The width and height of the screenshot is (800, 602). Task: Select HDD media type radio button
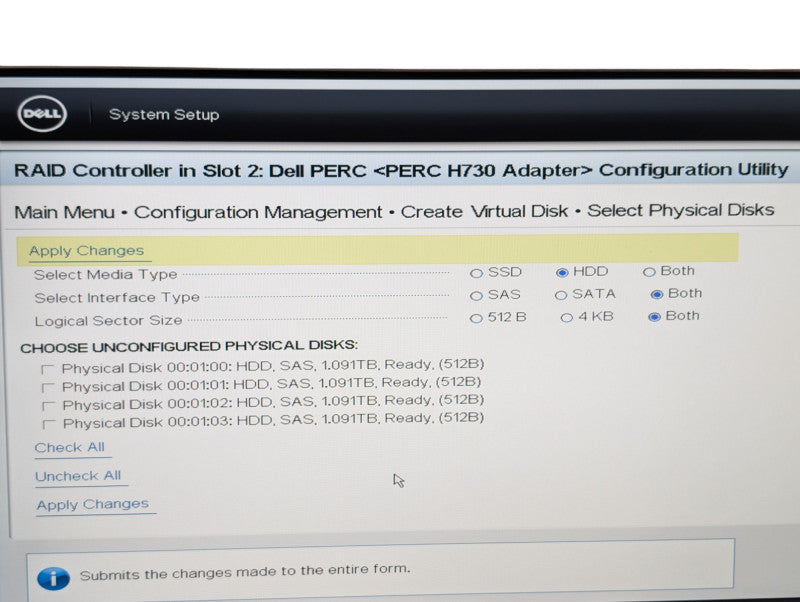[x=562, y=273]
